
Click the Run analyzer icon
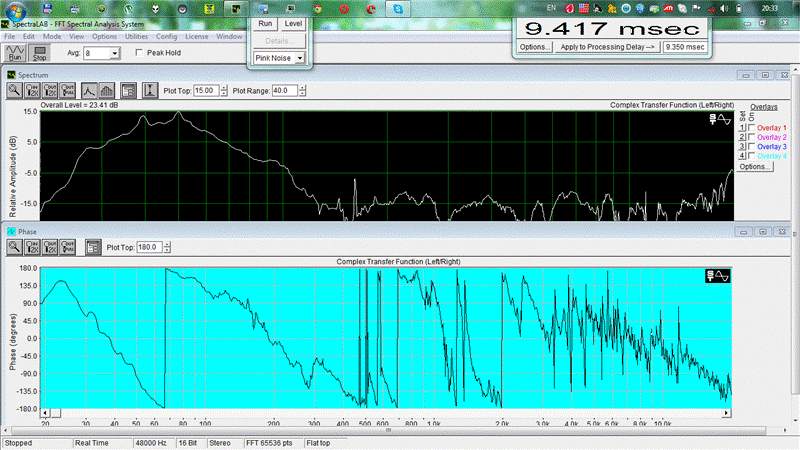pyautogui.click(x=15, y=53)
